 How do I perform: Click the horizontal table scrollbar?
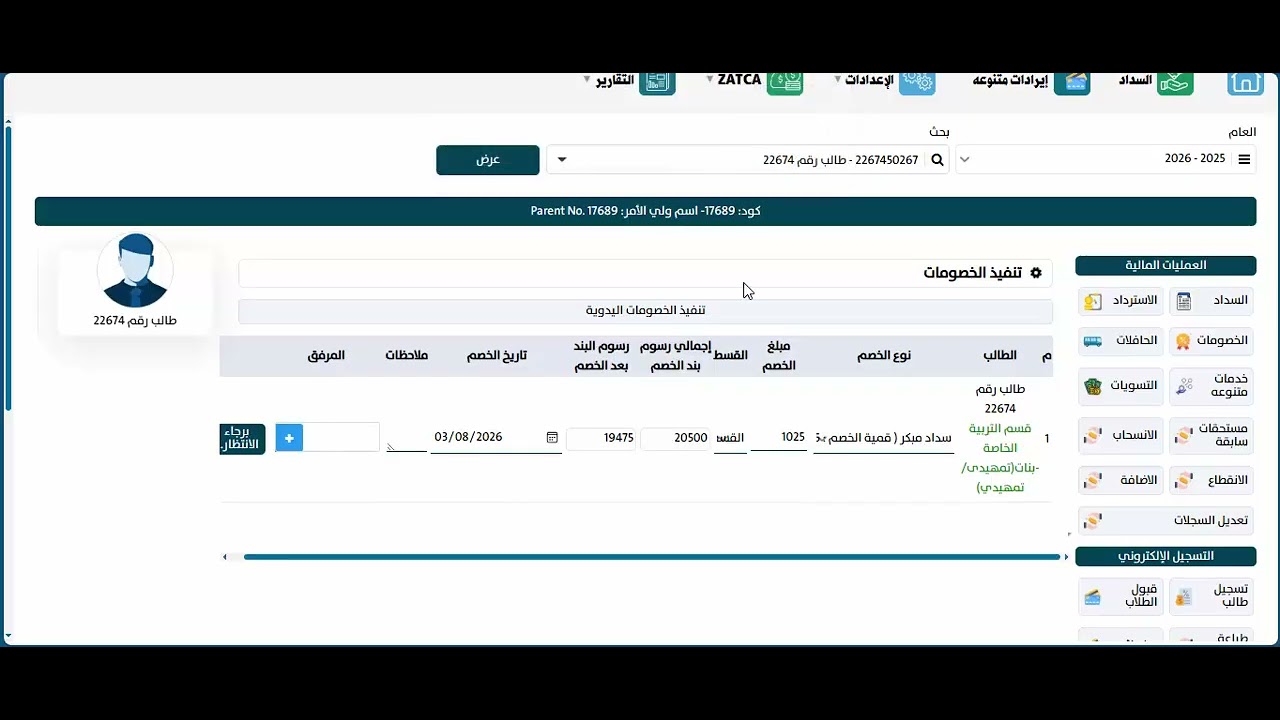651,557
